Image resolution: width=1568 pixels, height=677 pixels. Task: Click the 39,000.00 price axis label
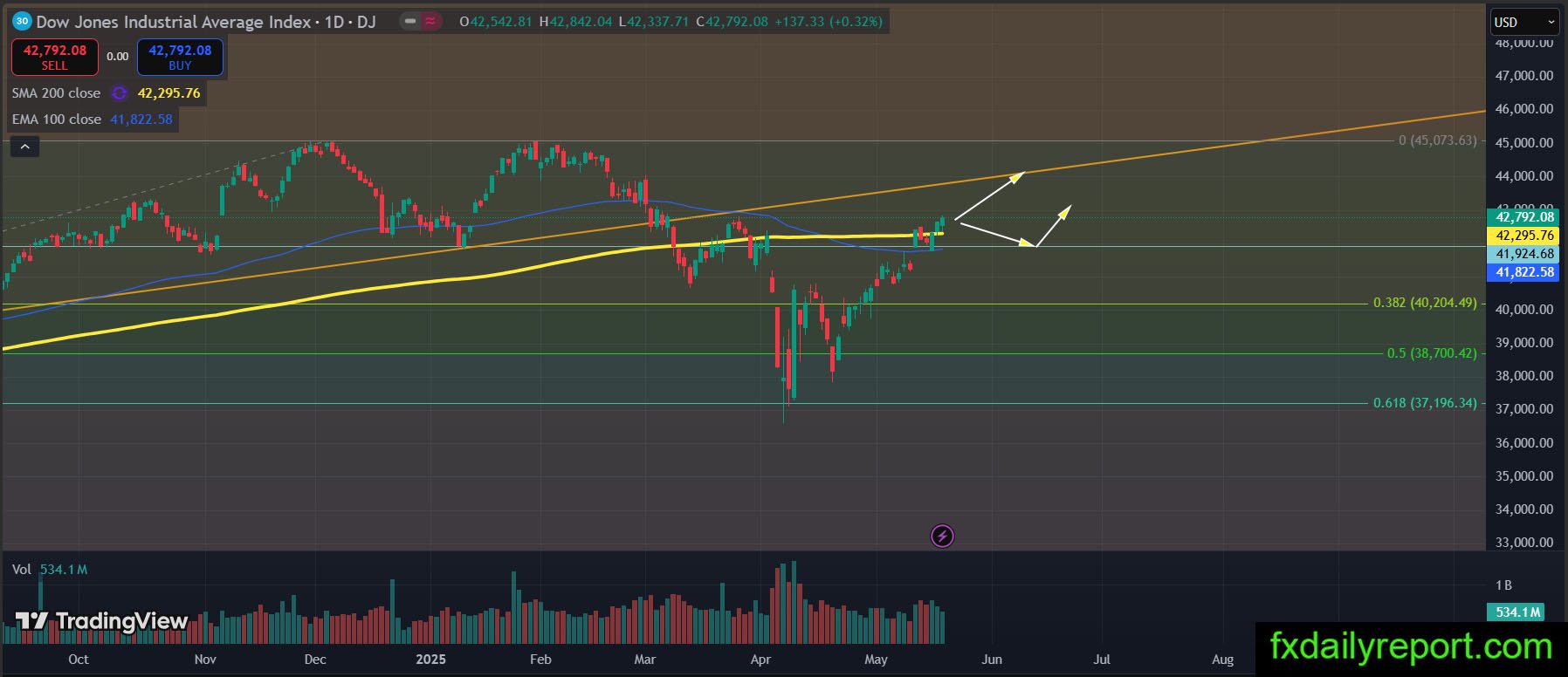pyautogui.click(x=1524, y=343)
